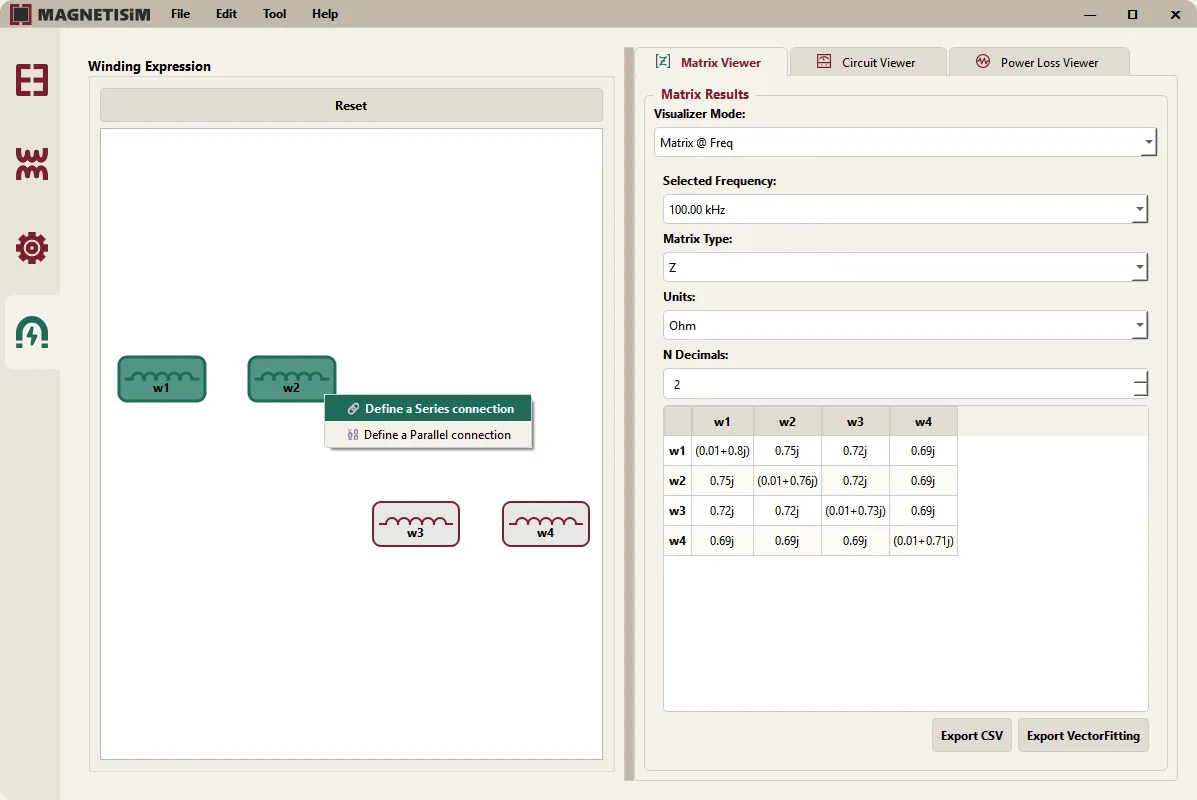Select the w3 winding block
Screen dimensions: 1197x800
click(416, 524)
